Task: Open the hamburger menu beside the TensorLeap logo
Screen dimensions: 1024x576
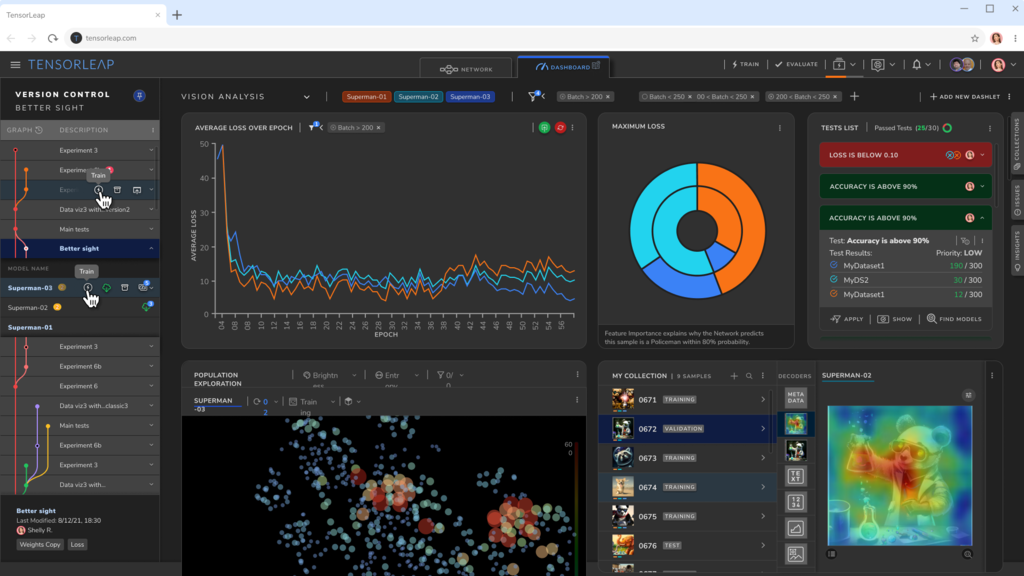Action: (15, 65)
